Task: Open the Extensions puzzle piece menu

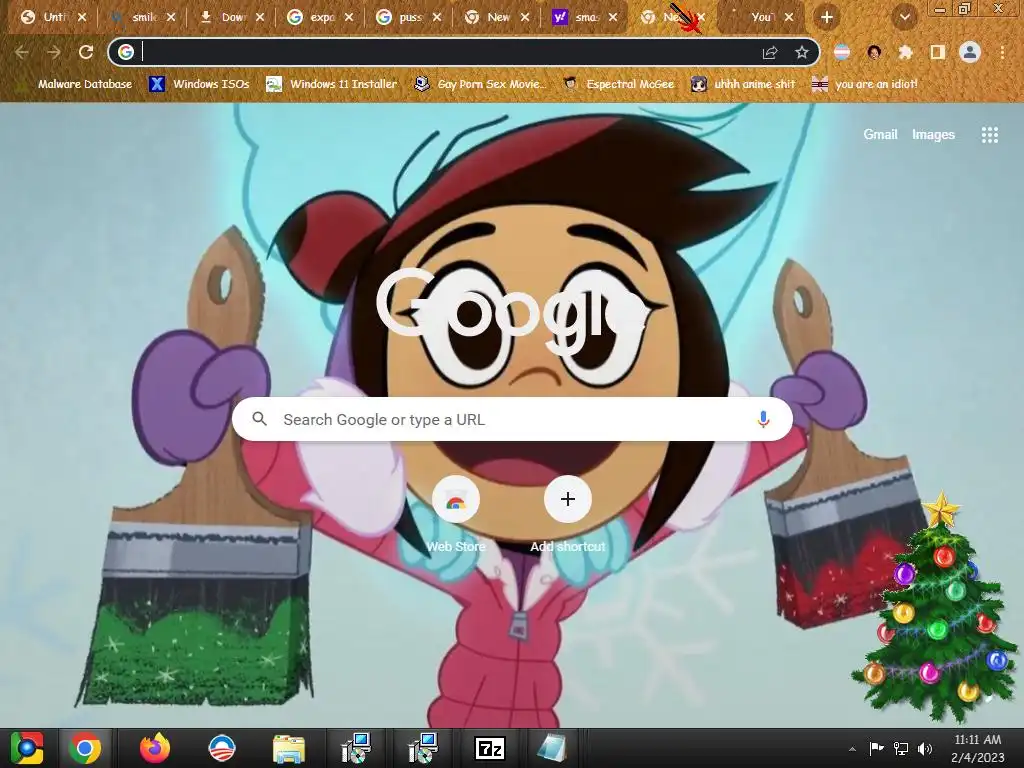Action: [x=906, y=52]
